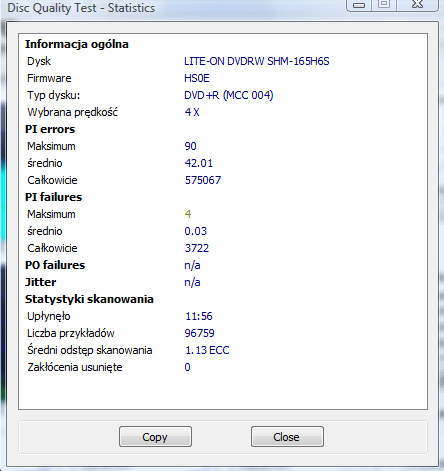Select sample count 96759

pos(200,333)
